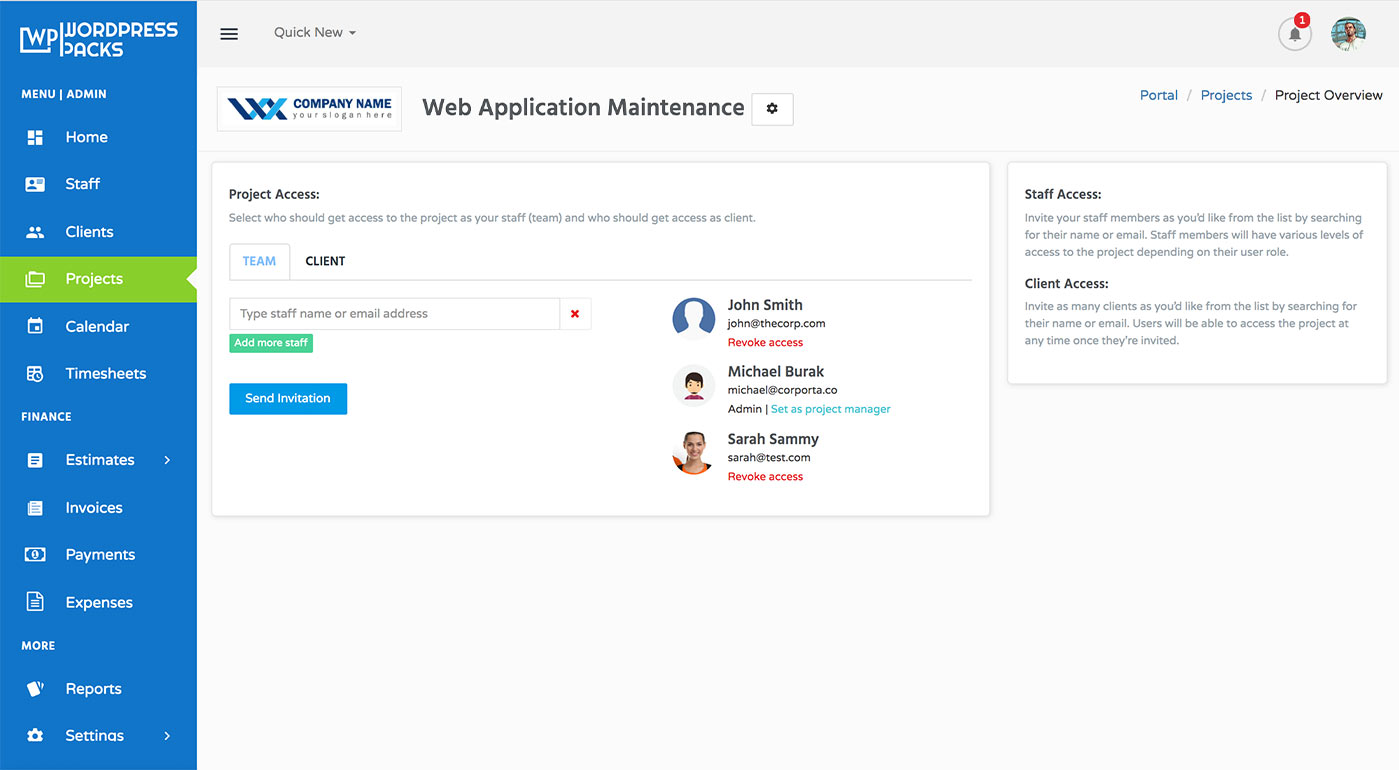Screen dimensions: 1399x770
Task: Click the Clients people icon
Action: point(34,231)
